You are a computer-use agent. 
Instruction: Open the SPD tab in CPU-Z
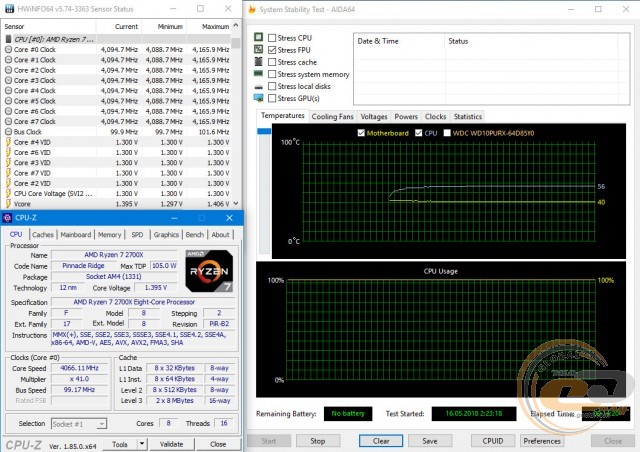click(137, 235)
